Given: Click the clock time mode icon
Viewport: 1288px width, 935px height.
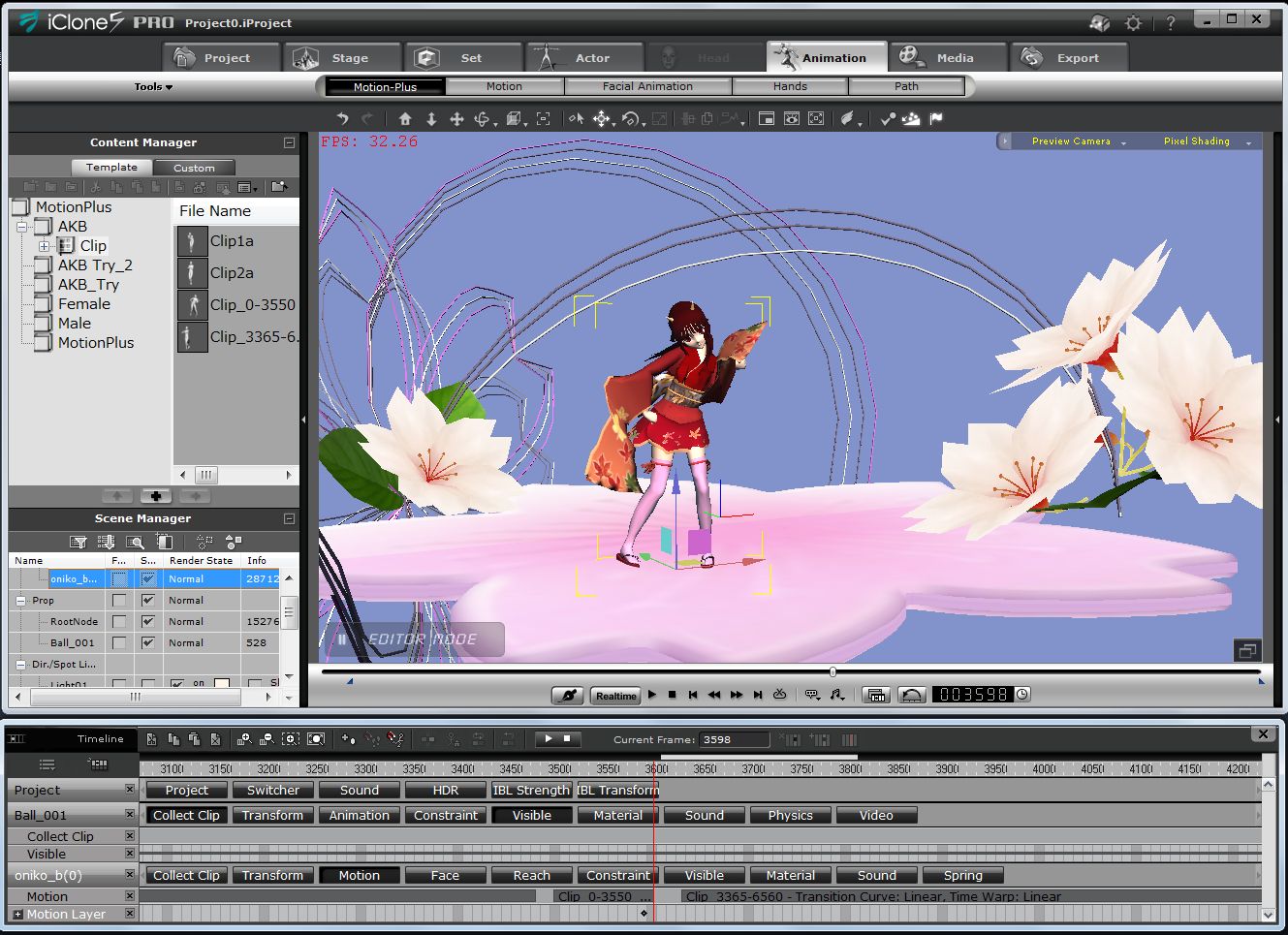Looking at the screenshot, I should point(1022,694).
